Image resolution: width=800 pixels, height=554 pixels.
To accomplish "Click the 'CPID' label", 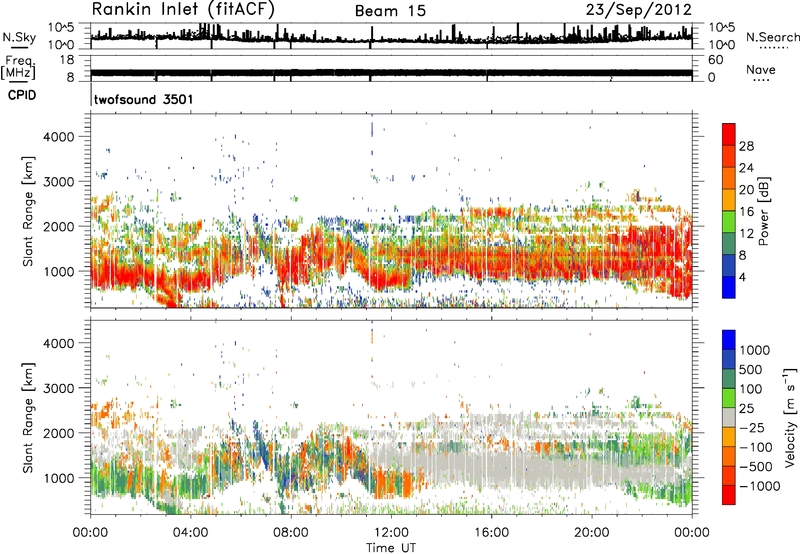I will click(22, 95).
